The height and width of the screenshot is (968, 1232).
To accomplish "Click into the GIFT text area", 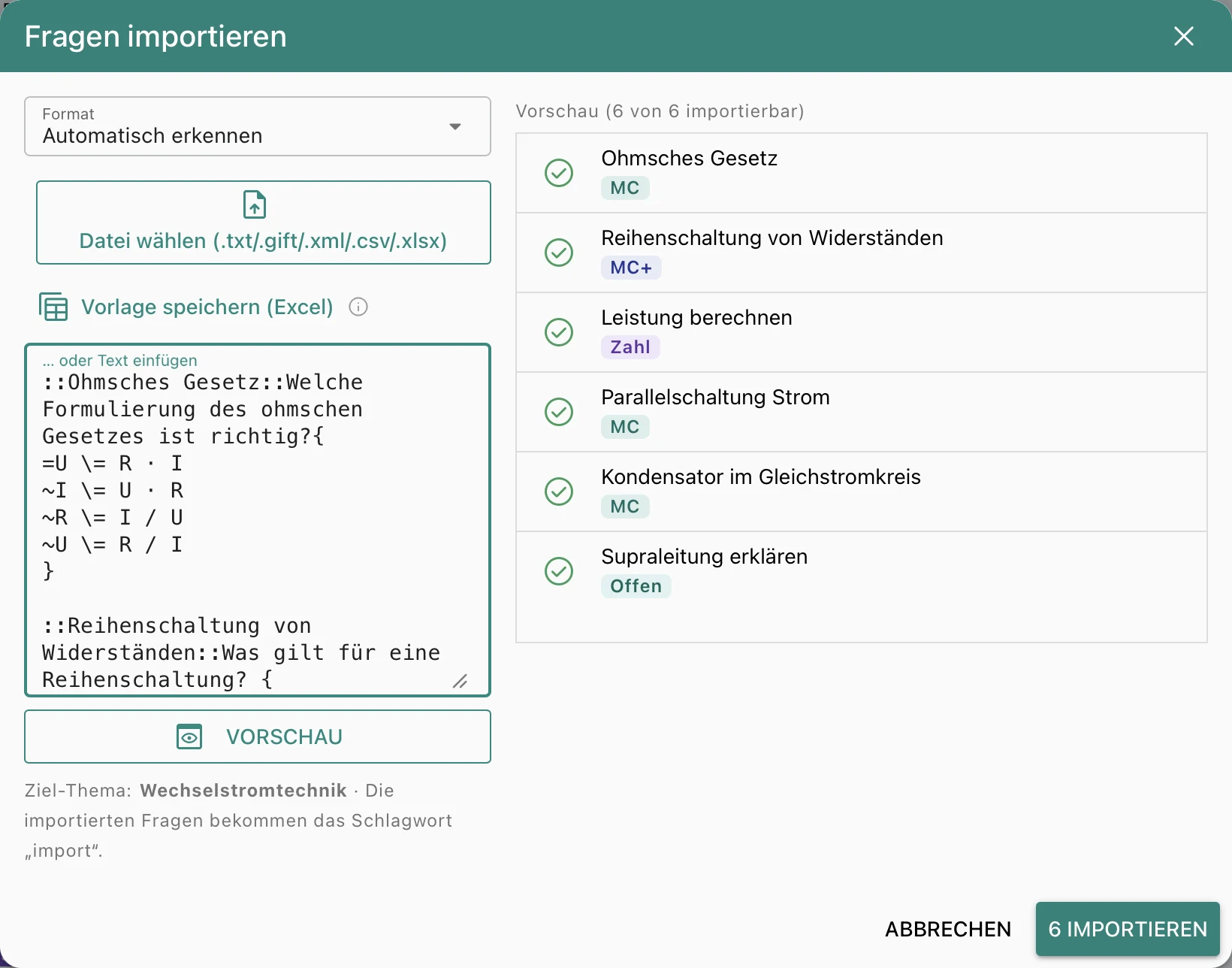I will (258, 520).
